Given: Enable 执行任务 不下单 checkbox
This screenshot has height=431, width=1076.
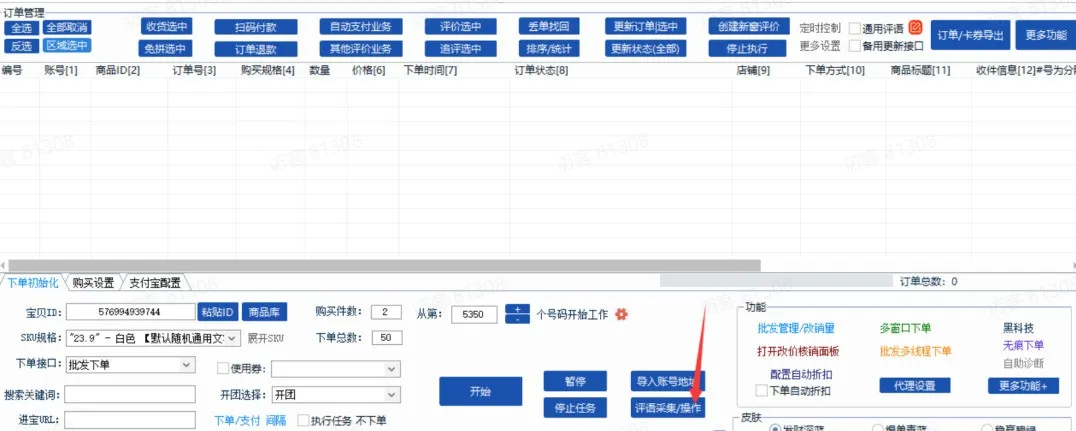Looking at the screenshot, I should pos(303,421).
